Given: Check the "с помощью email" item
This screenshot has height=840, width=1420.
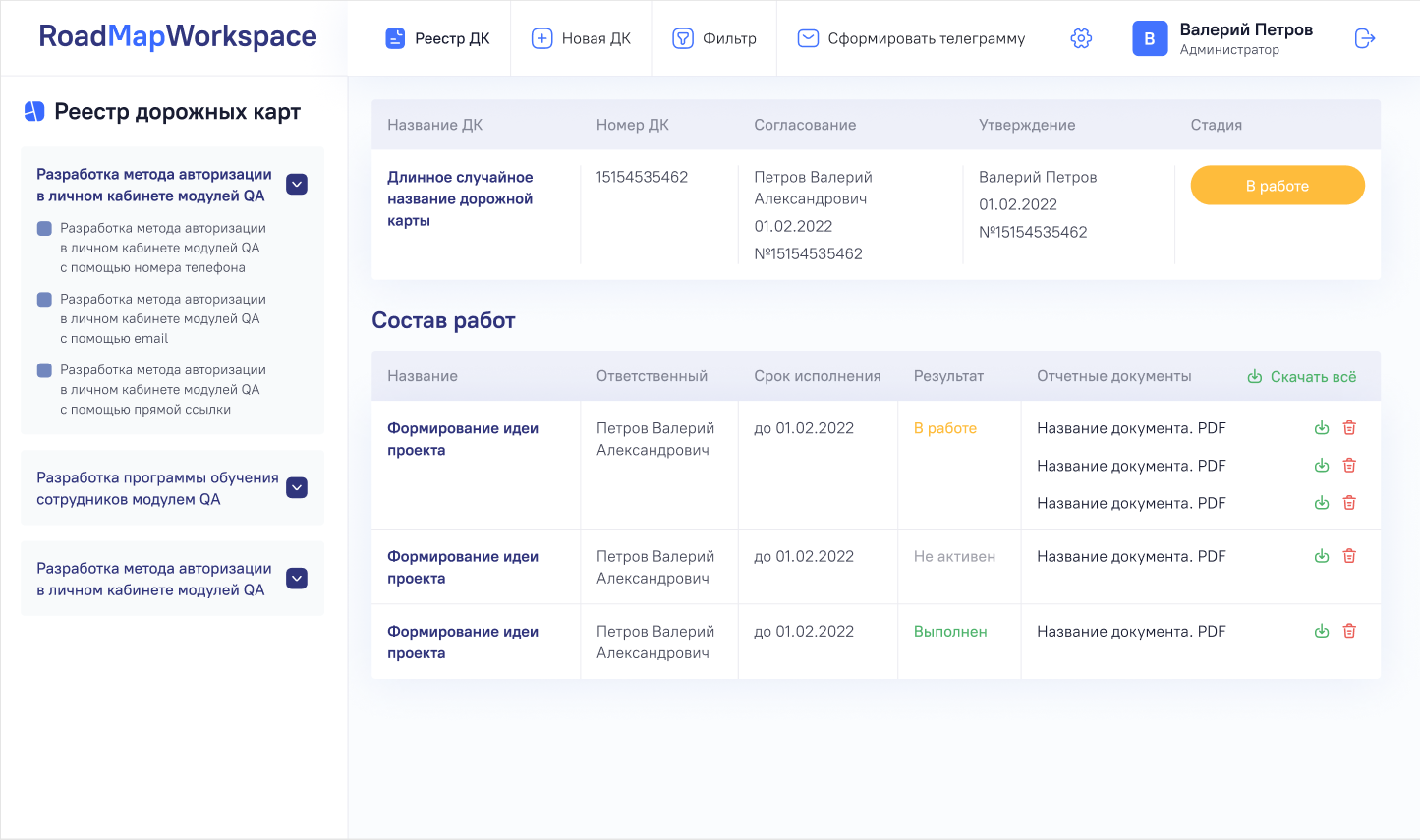Looking at the screenshot, I should pyautogui.click(x=44, y=299).
